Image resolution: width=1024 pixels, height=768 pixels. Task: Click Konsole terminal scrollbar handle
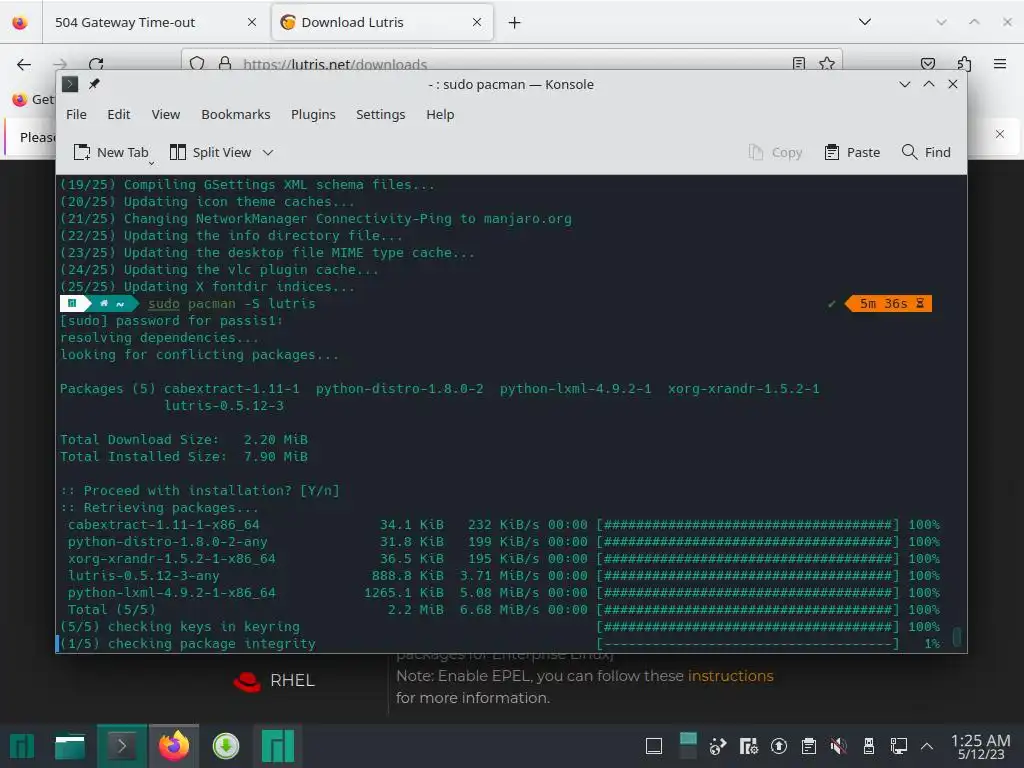pyautogui.click(x=957, y=636)
